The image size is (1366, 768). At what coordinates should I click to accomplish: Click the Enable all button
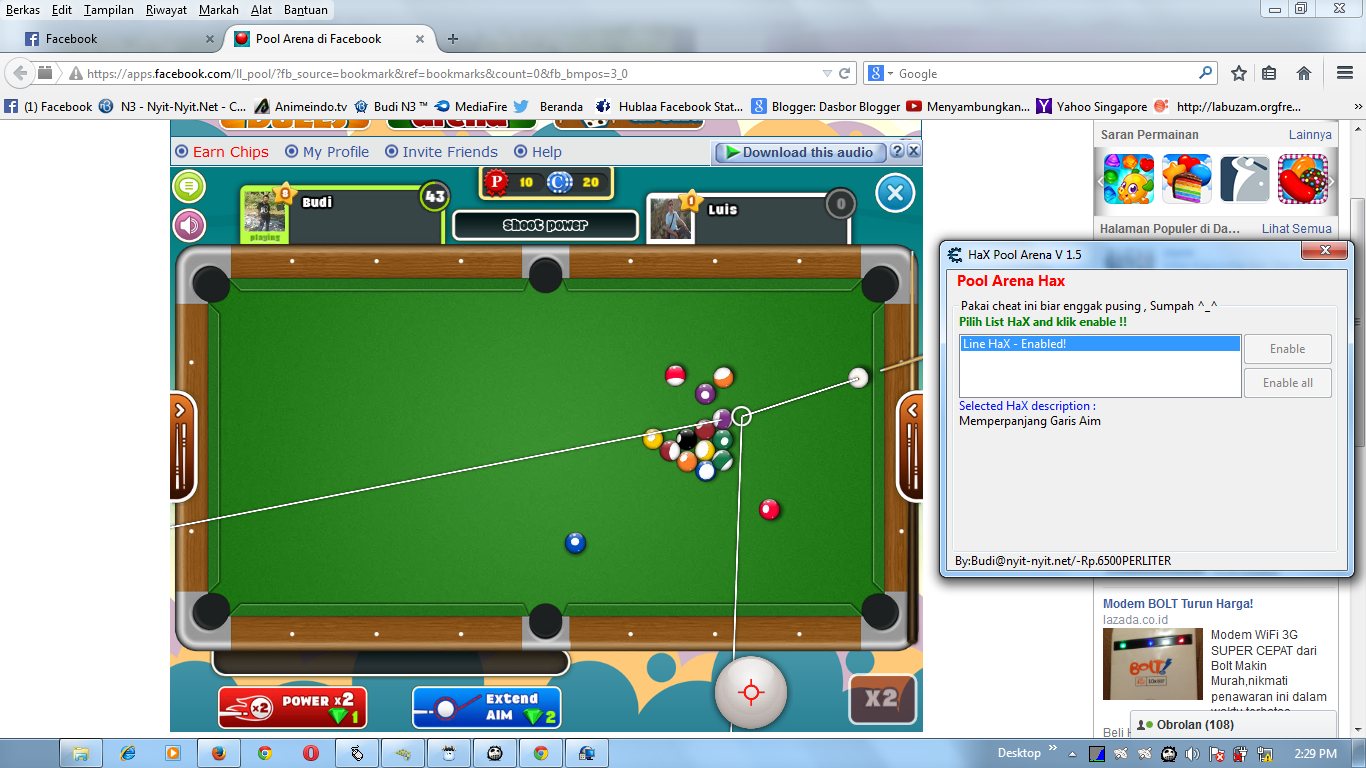[1288, 383]
